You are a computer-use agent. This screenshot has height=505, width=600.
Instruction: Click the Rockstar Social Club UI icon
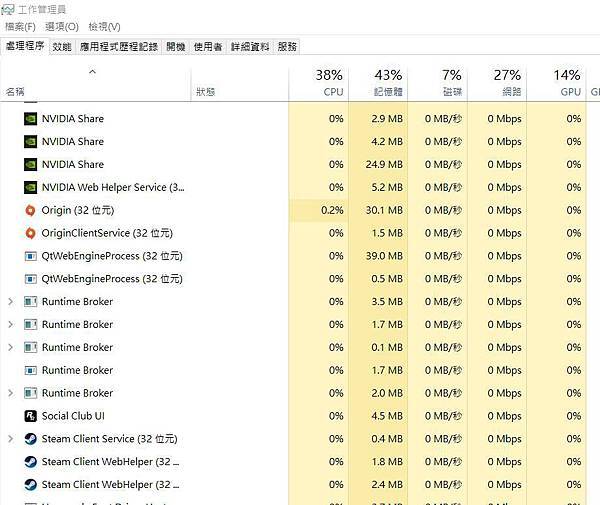pyautogui.click(x=31, y=416)
